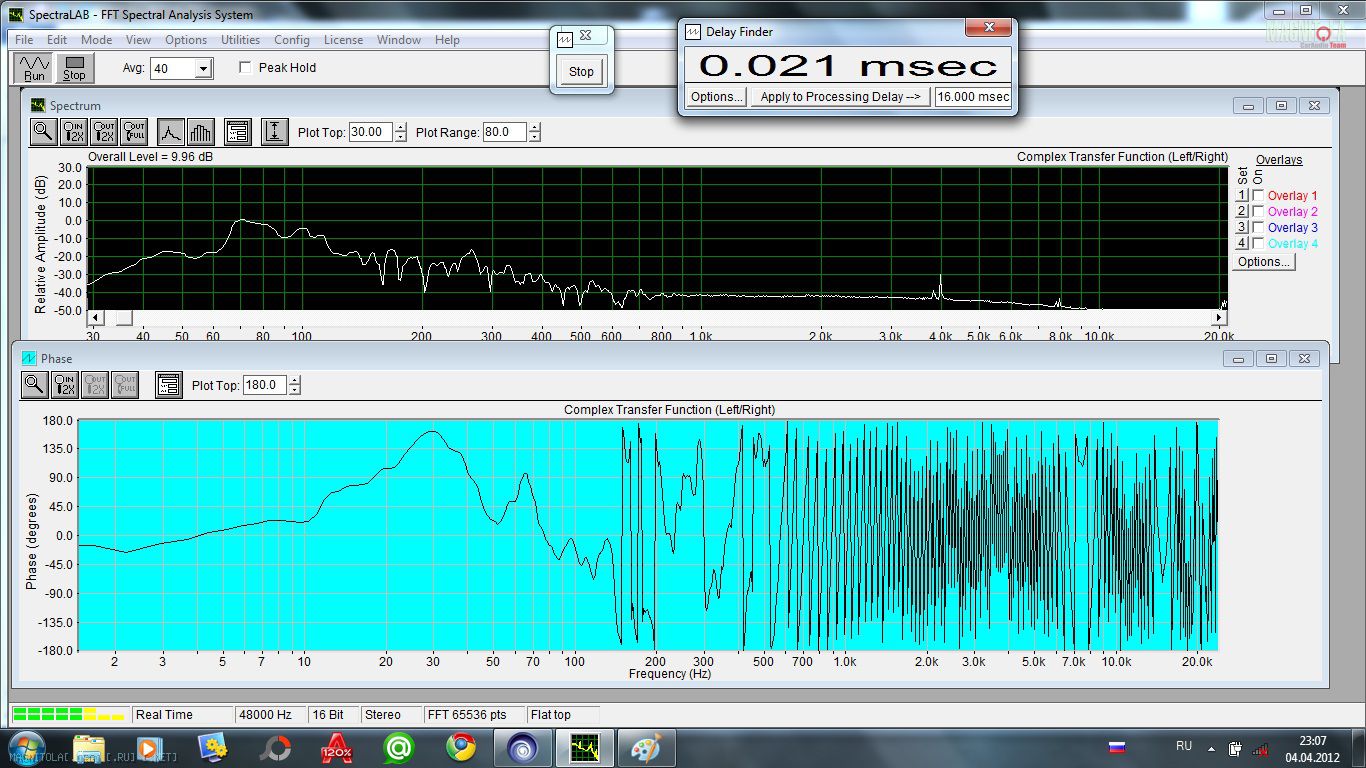Open Phase plot properties icon

(168, 384)
